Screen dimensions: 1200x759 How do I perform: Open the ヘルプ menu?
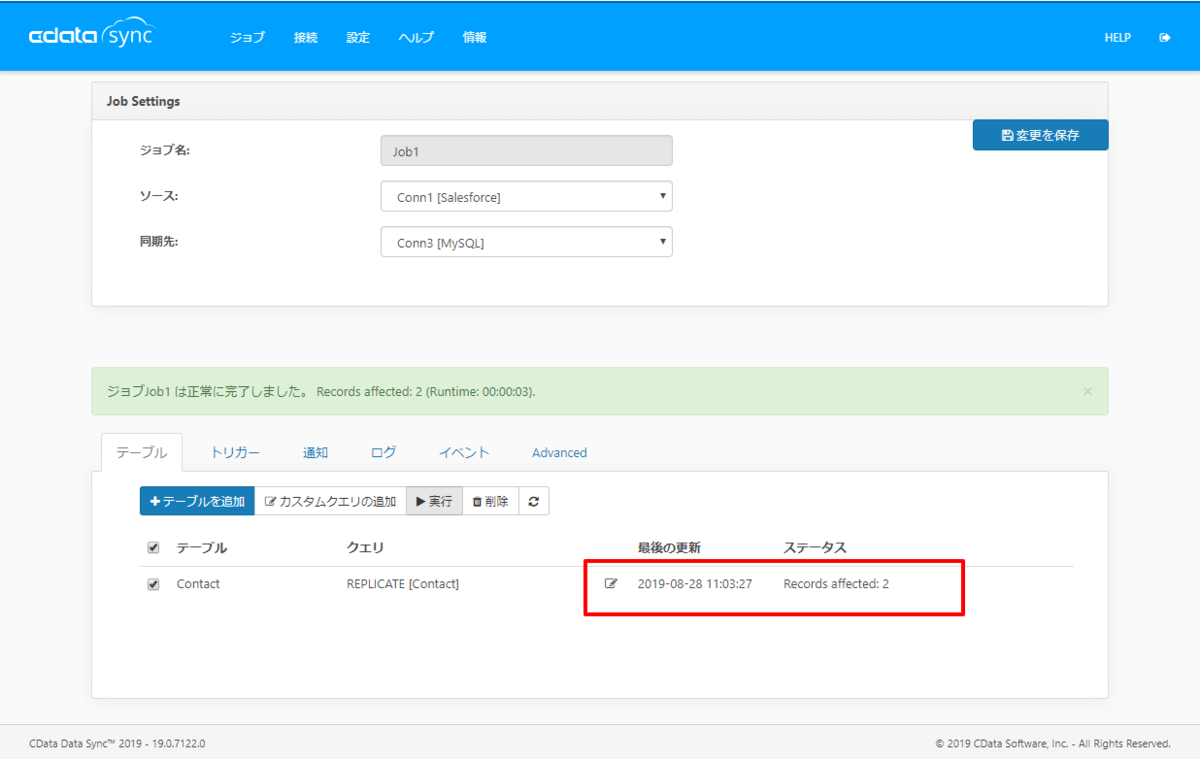pos(416,38)
